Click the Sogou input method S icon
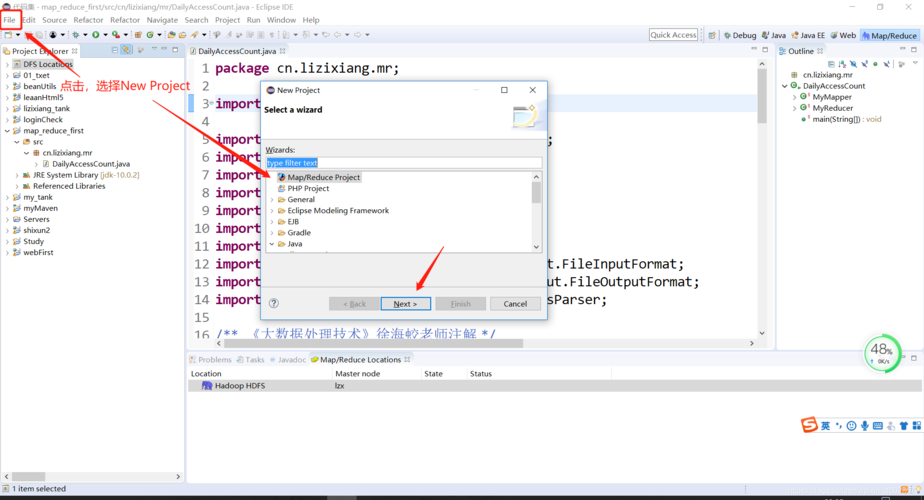This screenshot has height=500, width=924. (808, 425)
